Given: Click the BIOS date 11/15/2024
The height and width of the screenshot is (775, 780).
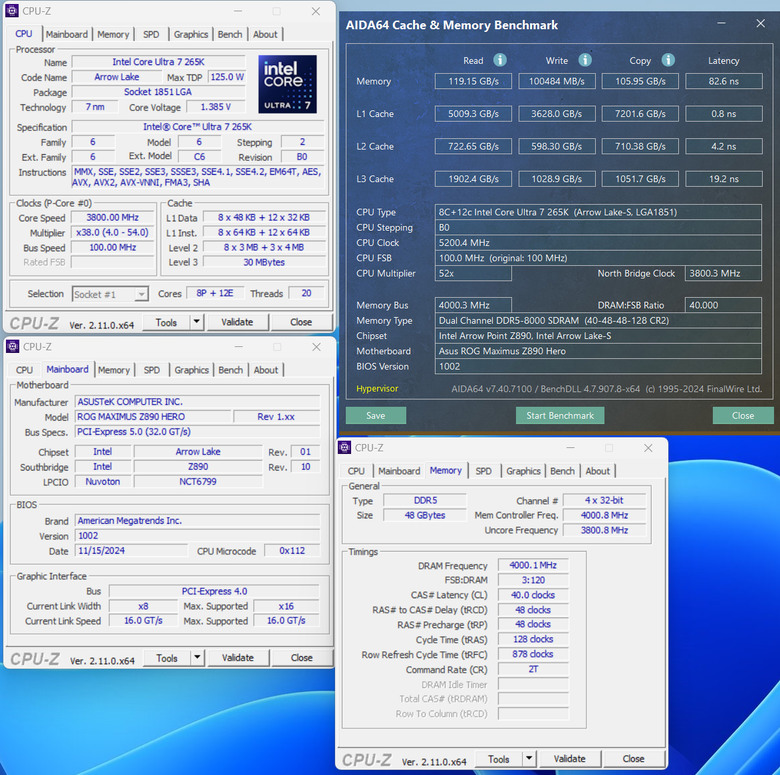Looking at the screenshot, I should point(131,551).
